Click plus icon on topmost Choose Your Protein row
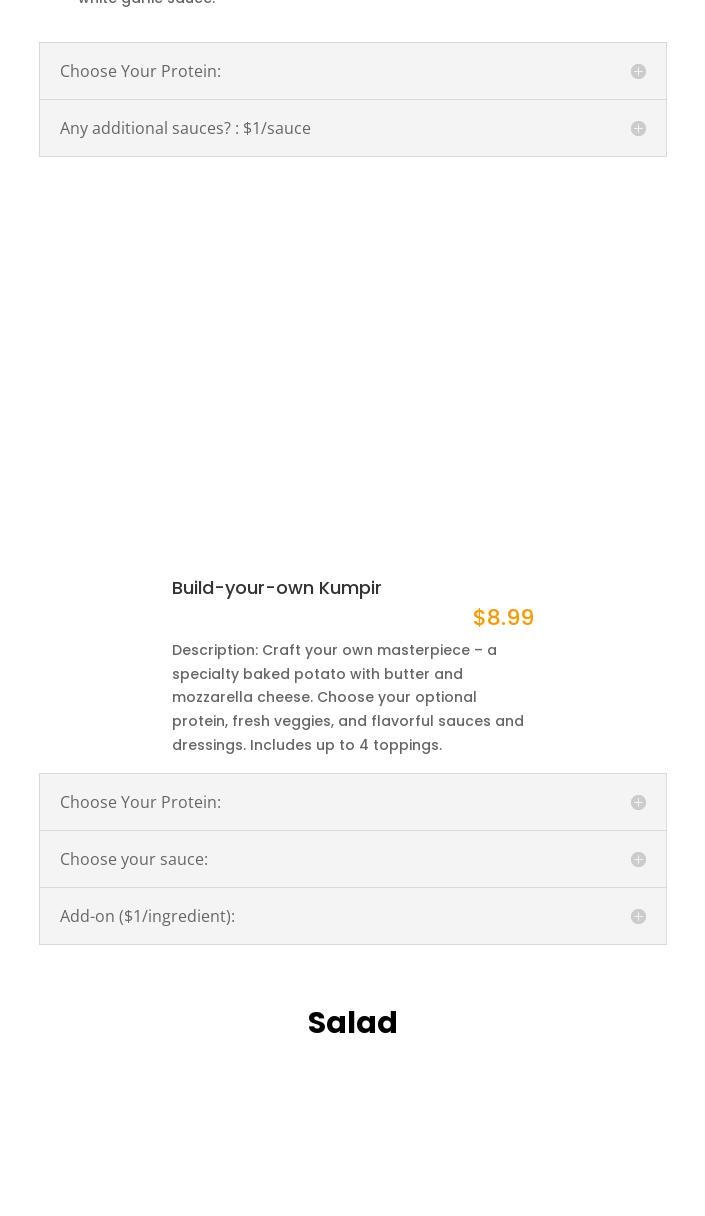This screenshot has width=705, height=1216. click(638, 72)
